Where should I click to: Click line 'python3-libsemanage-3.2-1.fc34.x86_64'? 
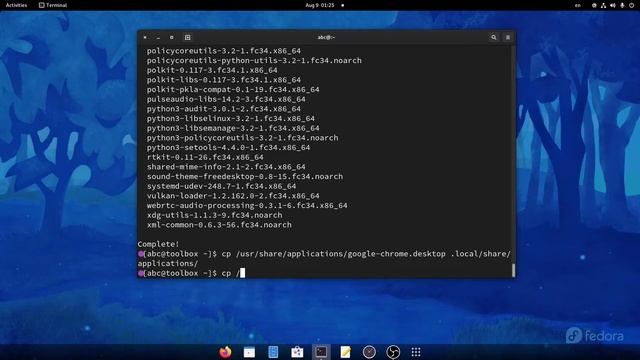point(233,128)
